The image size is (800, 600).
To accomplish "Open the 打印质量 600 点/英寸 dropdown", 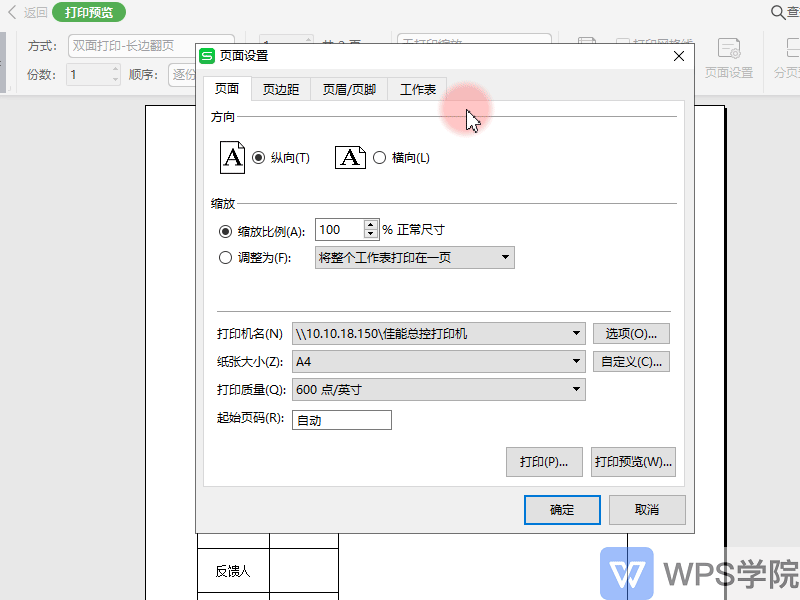I will [438, 390].
